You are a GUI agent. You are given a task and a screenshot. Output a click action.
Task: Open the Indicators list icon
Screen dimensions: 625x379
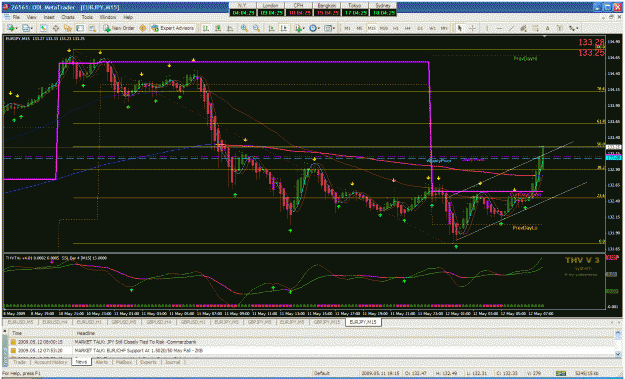pos(299,28)
